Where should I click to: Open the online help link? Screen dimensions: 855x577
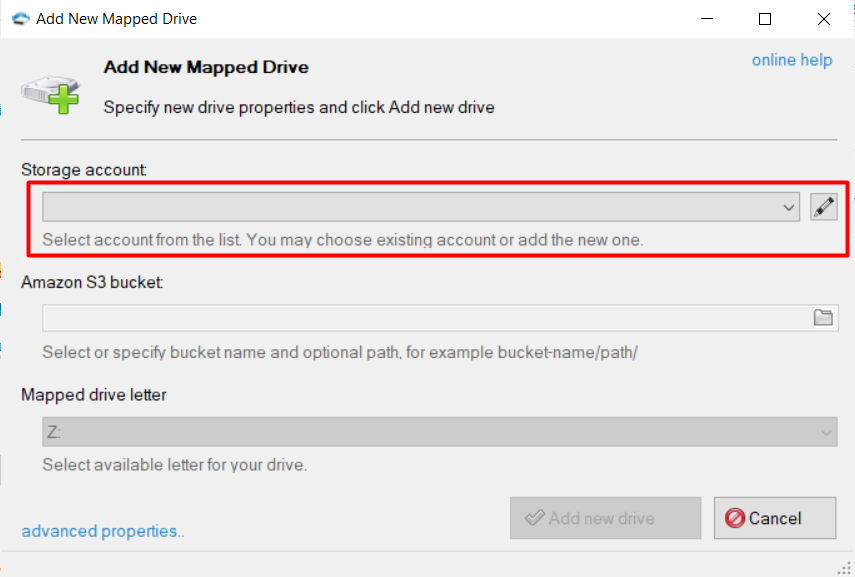click(792, 59)
